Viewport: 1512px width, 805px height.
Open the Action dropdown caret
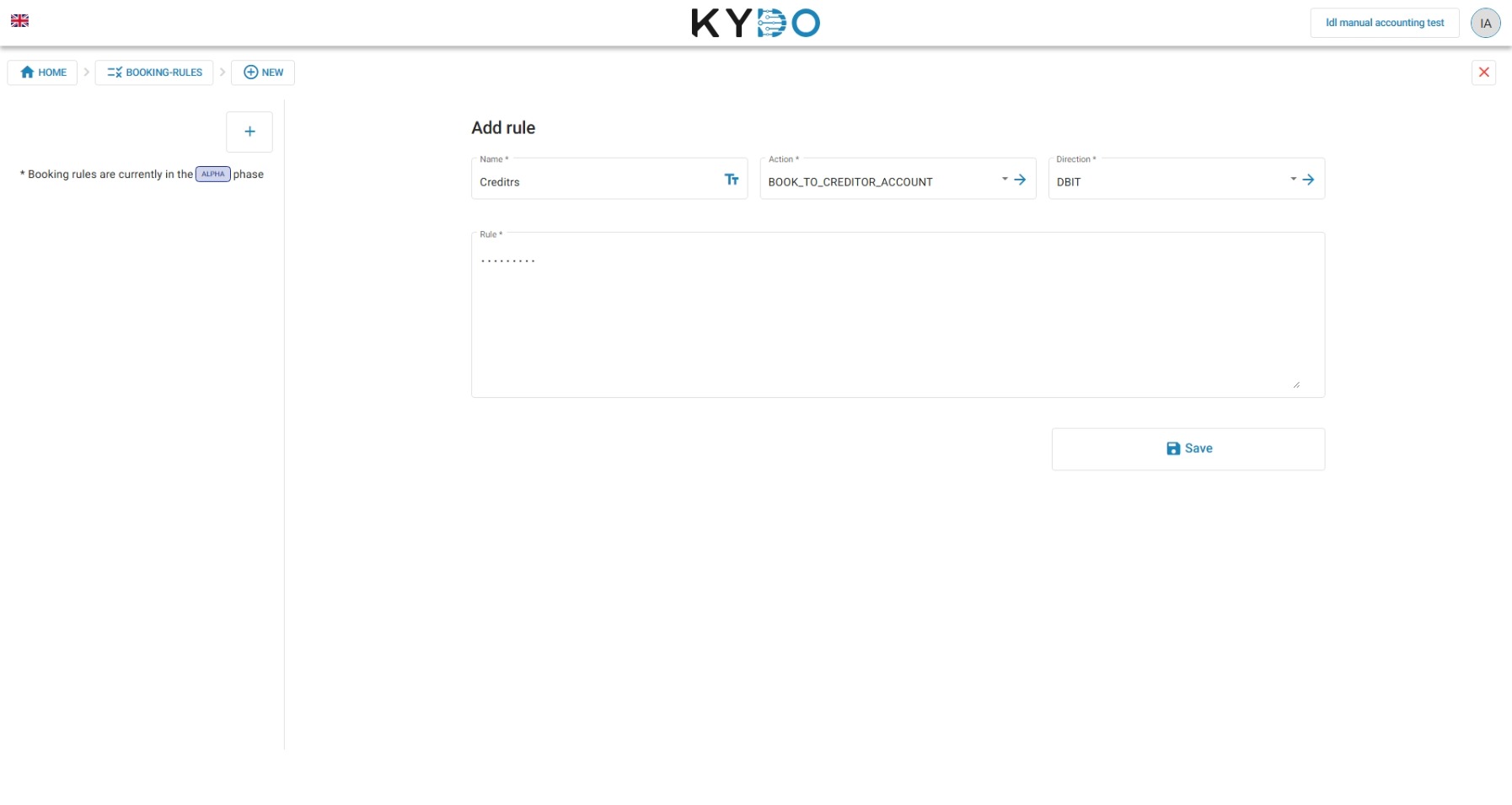click(x=1005, y=179)
